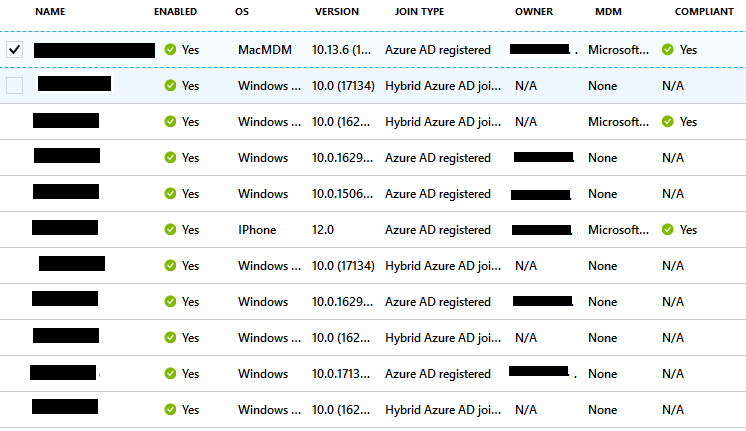Viewport: 746px width, 431px height.
Task: Click the enabled checkmark on the version 10.0.1713 row
Action: coord(170,373)
